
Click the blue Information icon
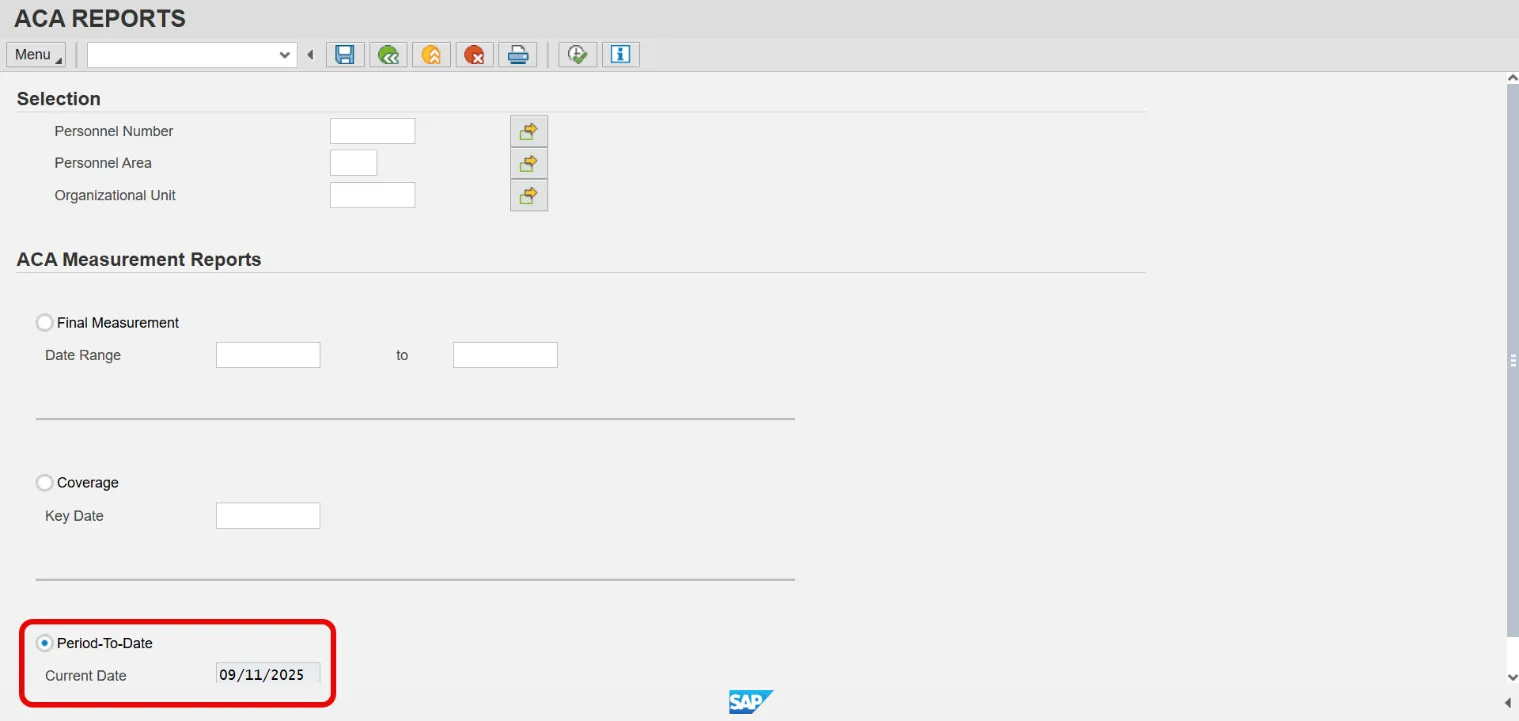(x=620, y=55)
